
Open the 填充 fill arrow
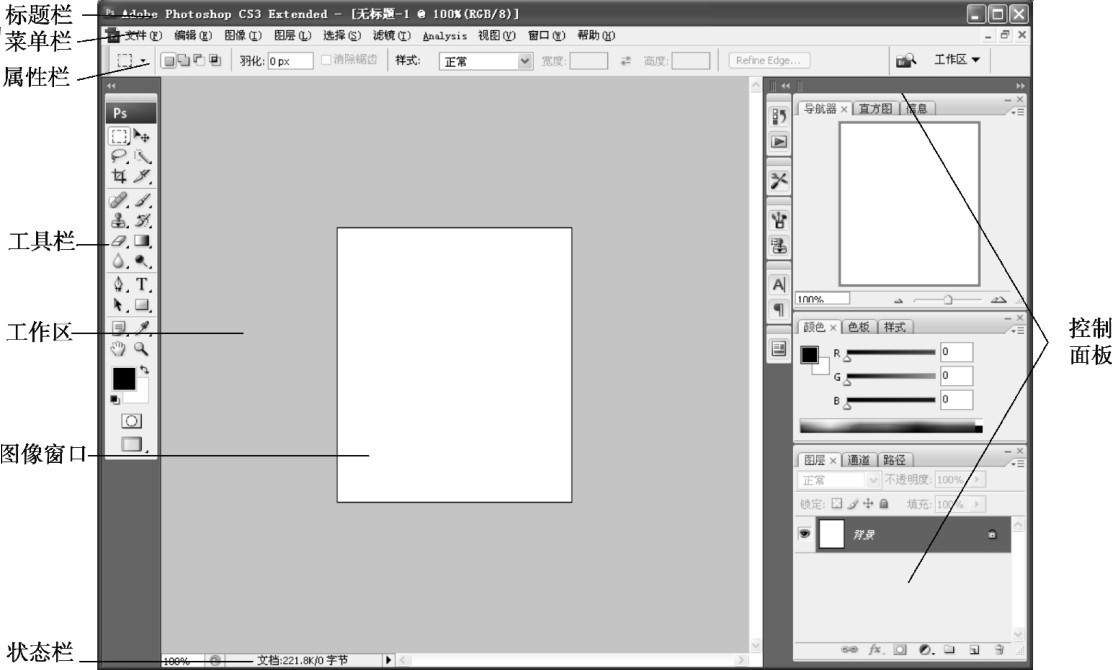point(977,504)
